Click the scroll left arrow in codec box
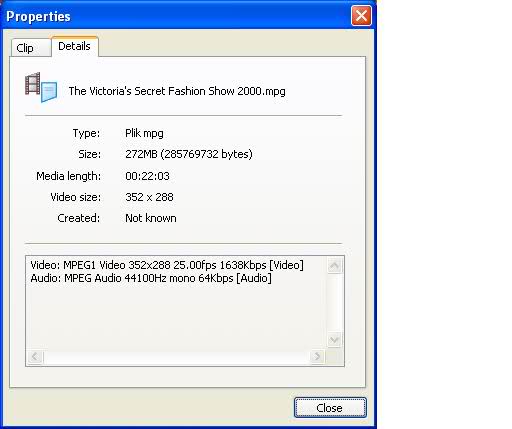The width and height of the screenshot is (512, 429). (35, 357)
